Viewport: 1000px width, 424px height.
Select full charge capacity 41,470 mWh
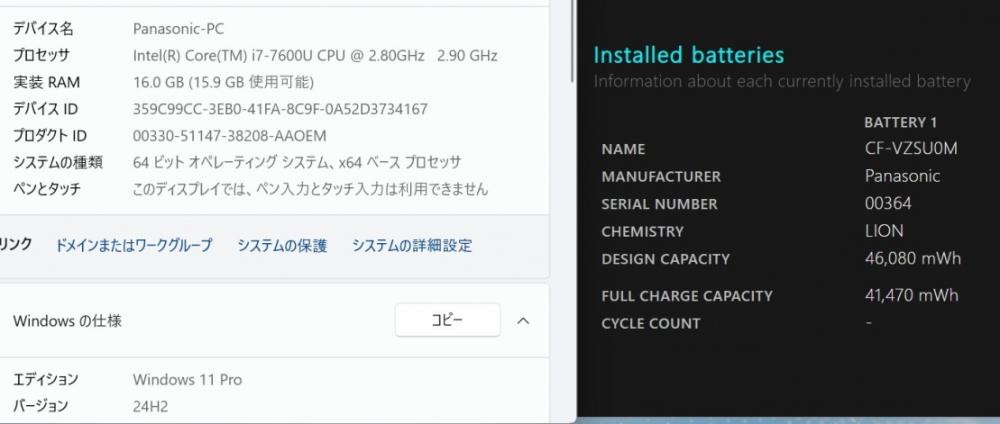911,295
